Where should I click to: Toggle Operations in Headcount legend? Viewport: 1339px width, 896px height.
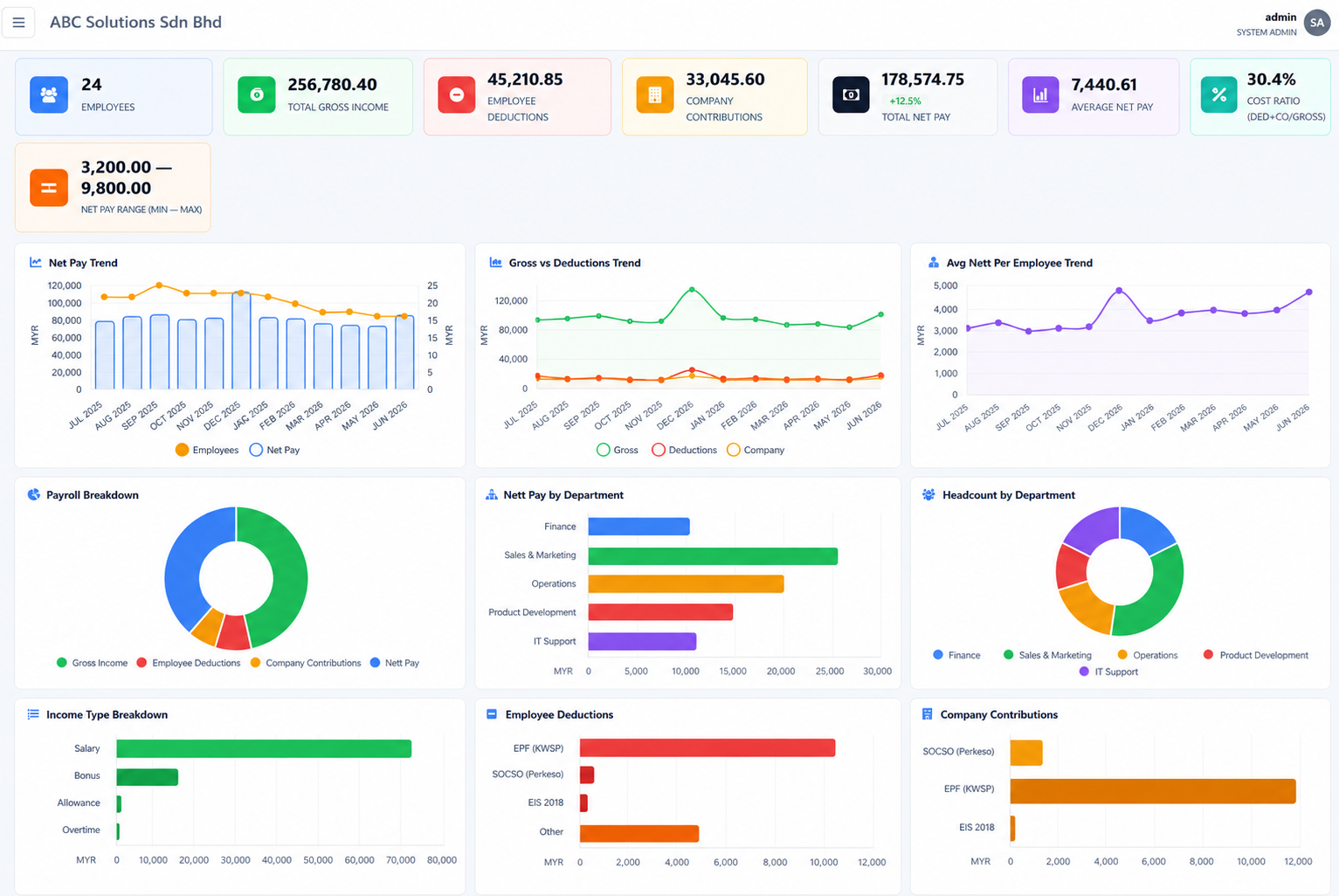click(1147, 655)
